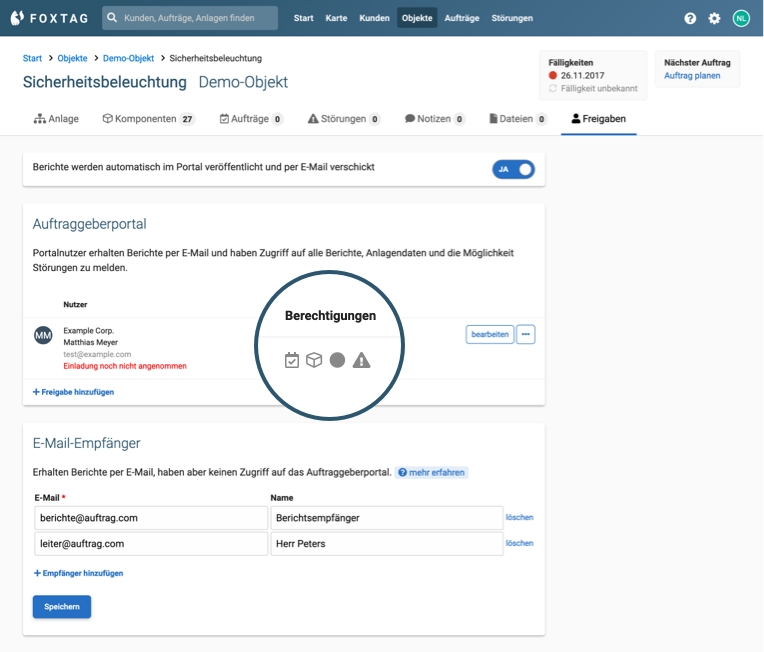
Task: Delete the leiter@auftrag.com recipient via löschen
Action: click(x=519, y=543)
